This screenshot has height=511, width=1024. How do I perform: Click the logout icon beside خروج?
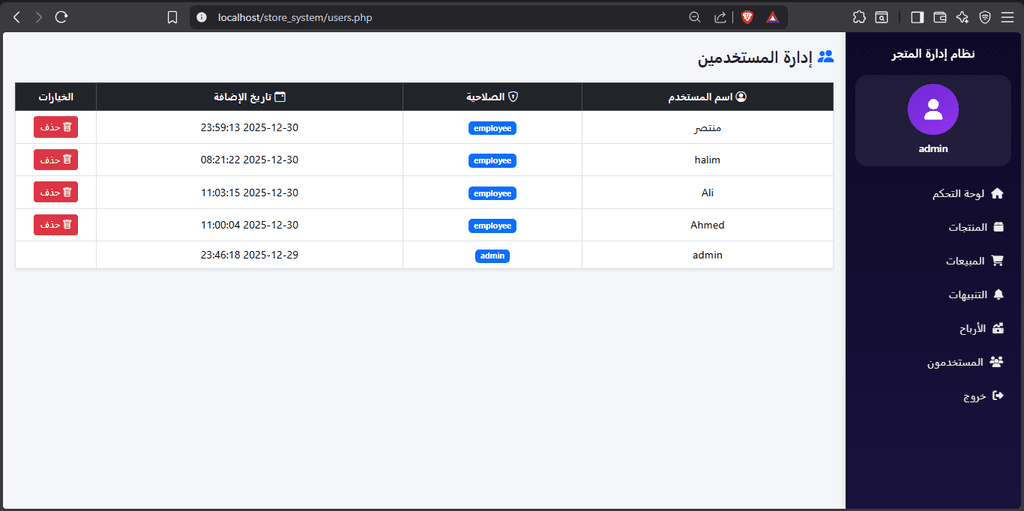point(997,395)
